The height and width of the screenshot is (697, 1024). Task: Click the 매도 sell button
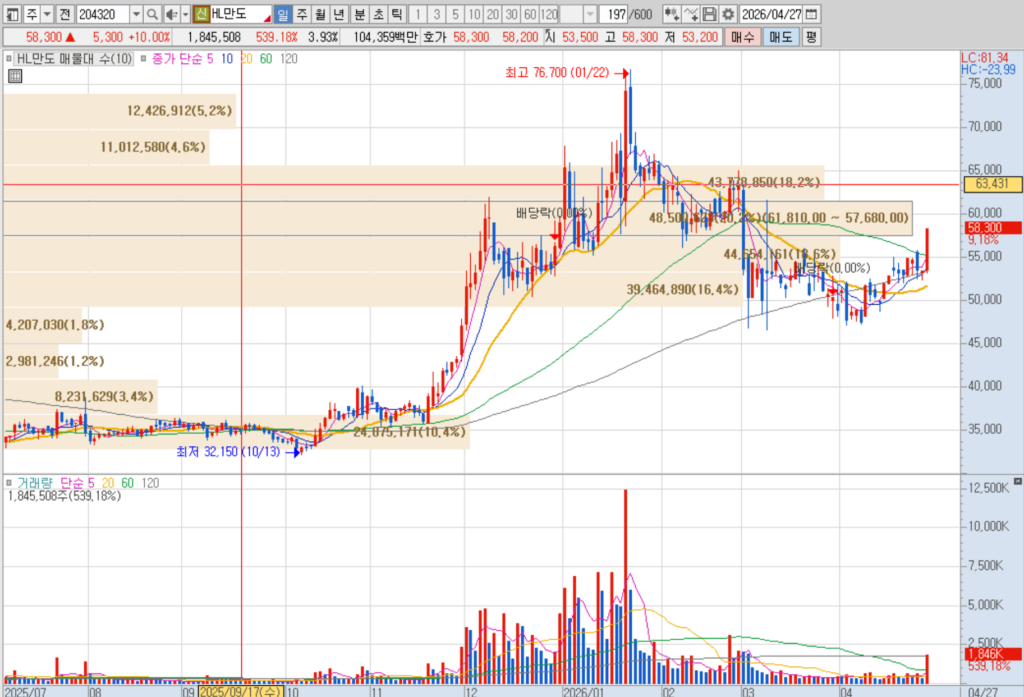[780, 37]
